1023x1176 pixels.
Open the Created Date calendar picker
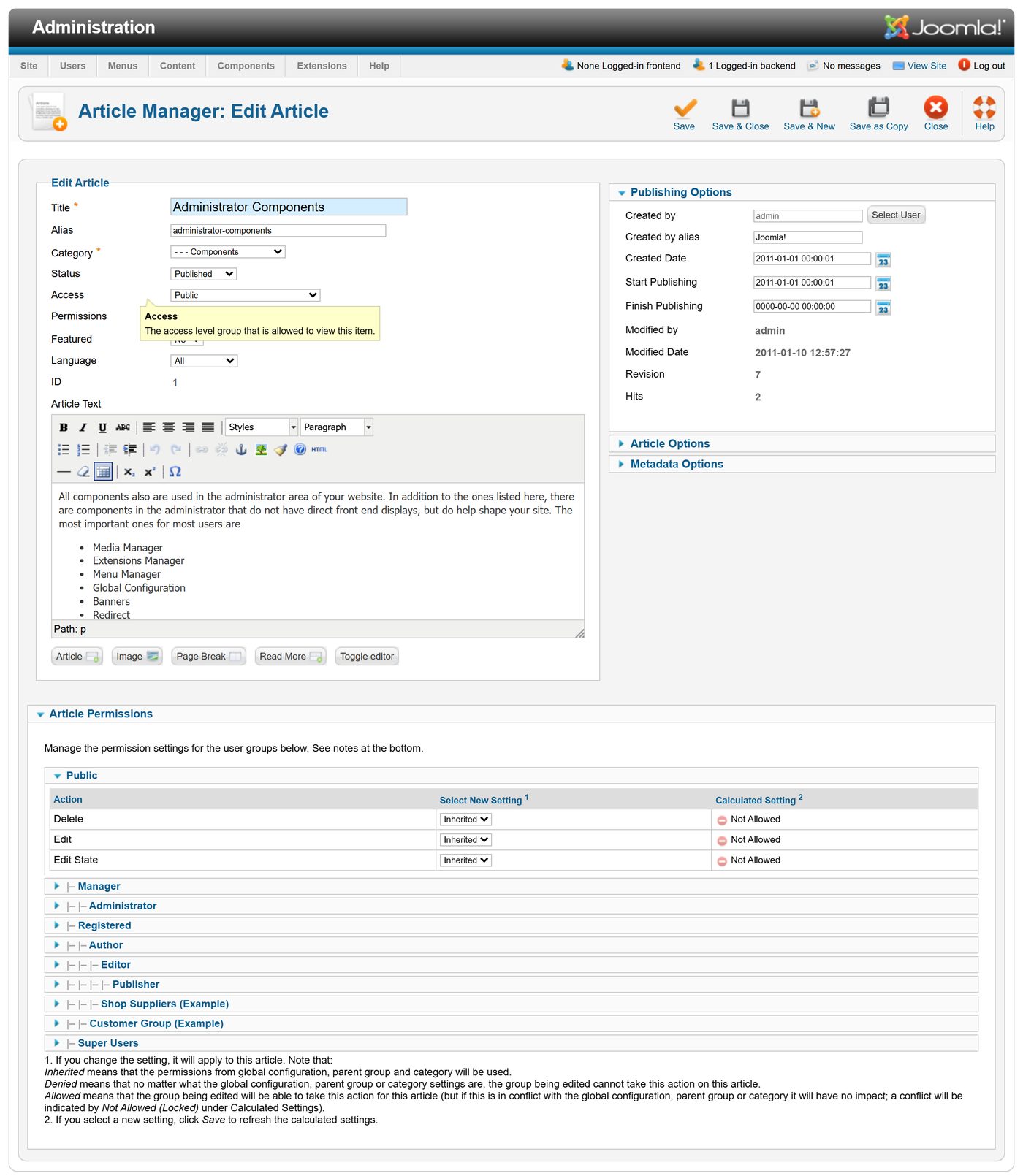(883, 260)
